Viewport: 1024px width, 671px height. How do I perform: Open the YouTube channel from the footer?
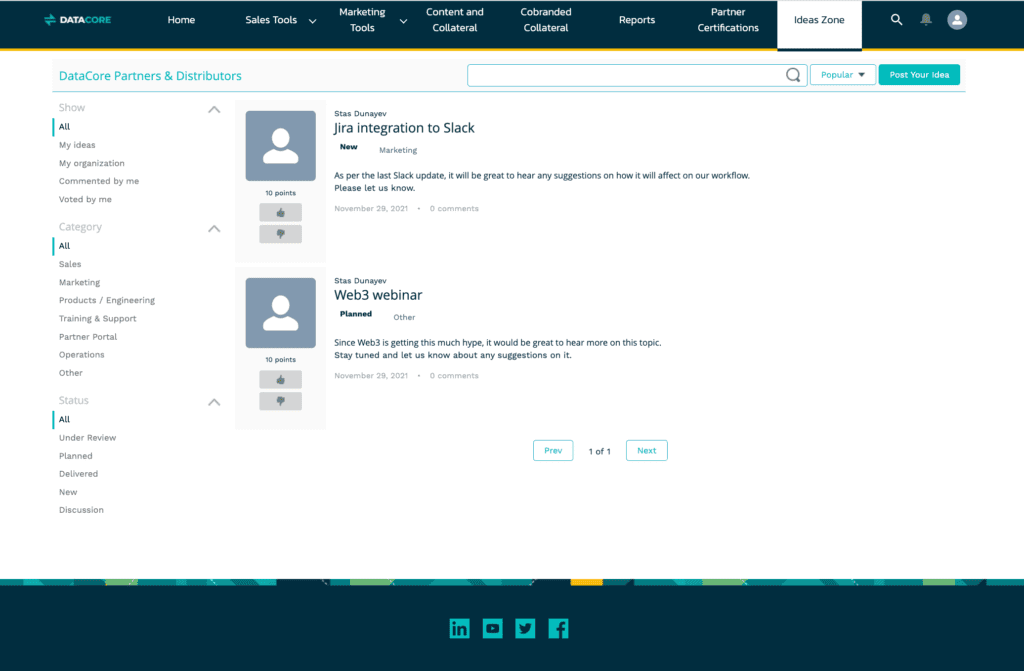[492, 629]
